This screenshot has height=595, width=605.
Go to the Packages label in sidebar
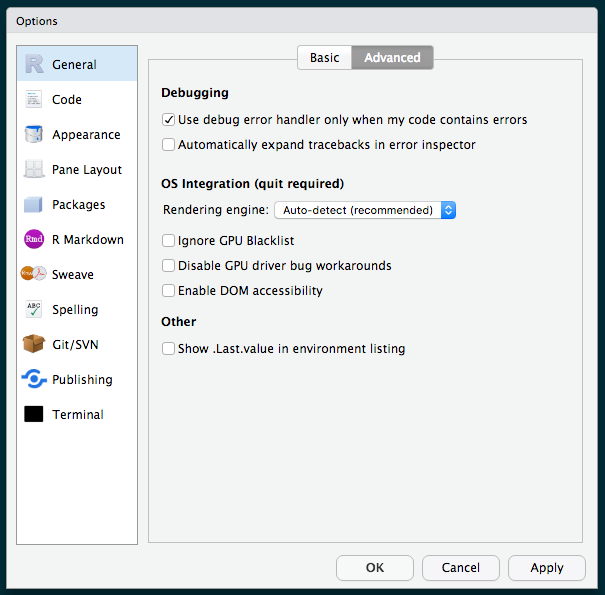pyautogui.click(x=78, y=205)
